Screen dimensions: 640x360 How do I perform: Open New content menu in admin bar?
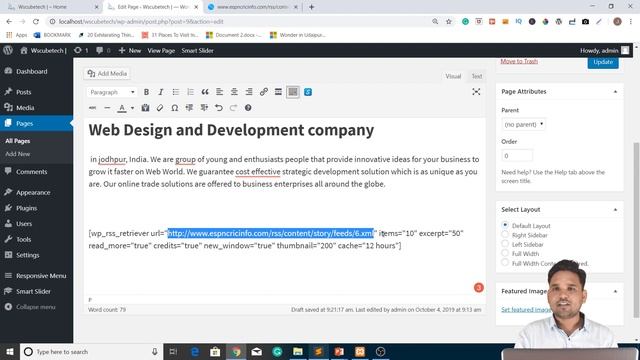pos(130,51)
